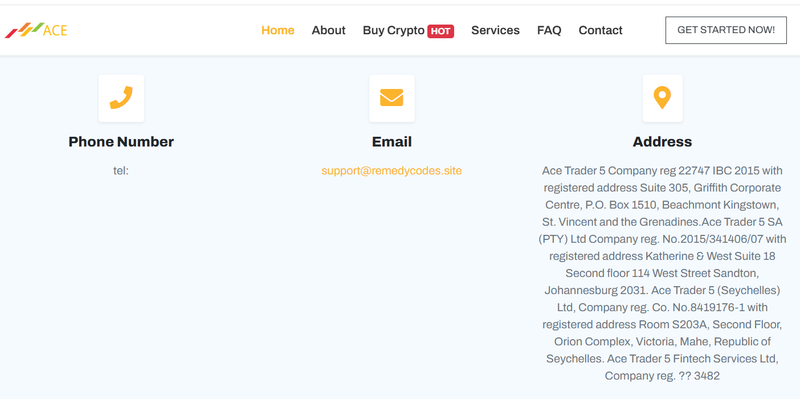
Task: Open the FAQ page
Action: (x=549, y=30)
